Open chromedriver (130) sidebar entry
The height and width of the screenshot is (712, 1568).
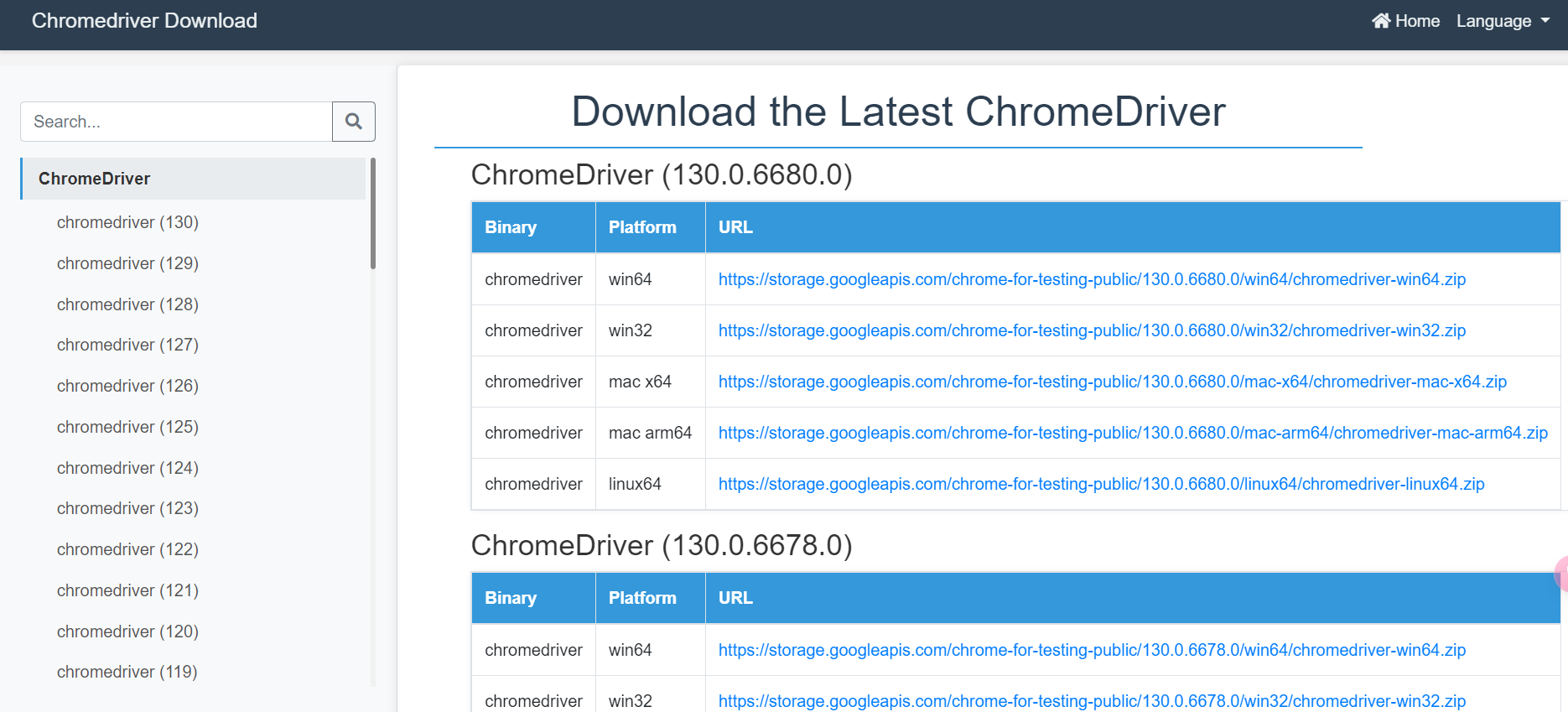[127, 222]
